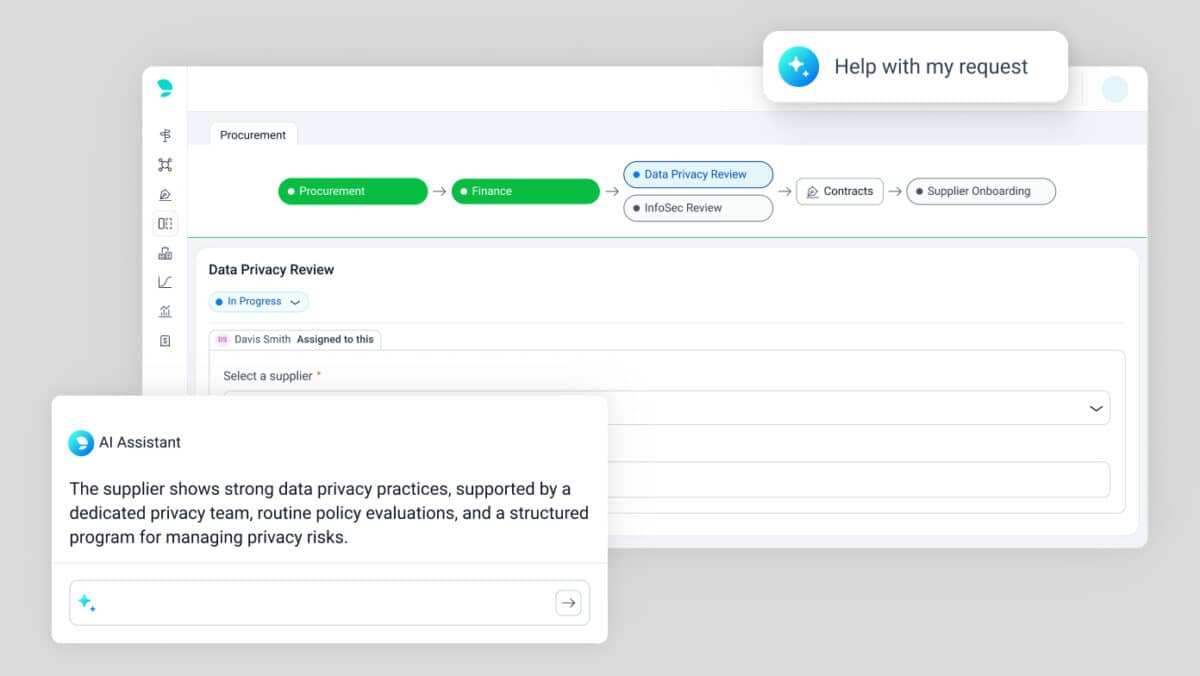Open the buildings icon in sidebar
Viewport: 1200px width, 676px height.
click(x=165, y=253)
